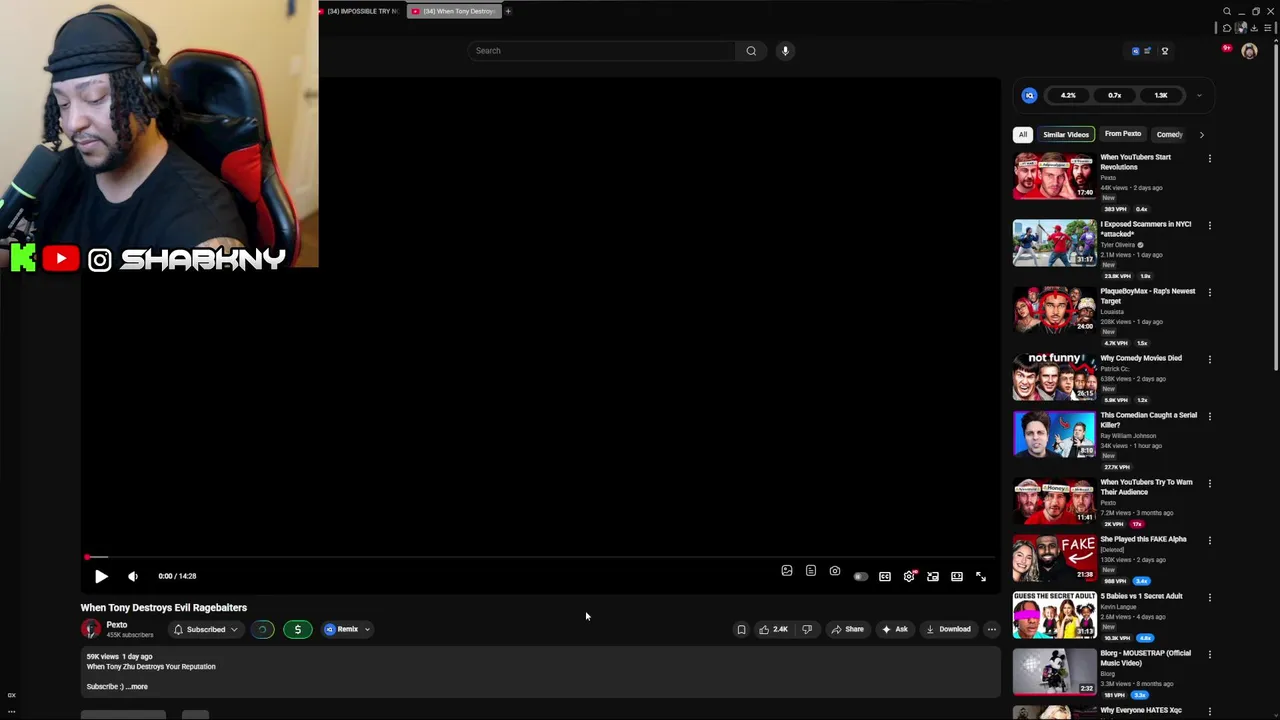Open options for This Comedian Caught video
This screenshot has height=720, width=1280.
pyautogui.click(x=1209, y=417)
